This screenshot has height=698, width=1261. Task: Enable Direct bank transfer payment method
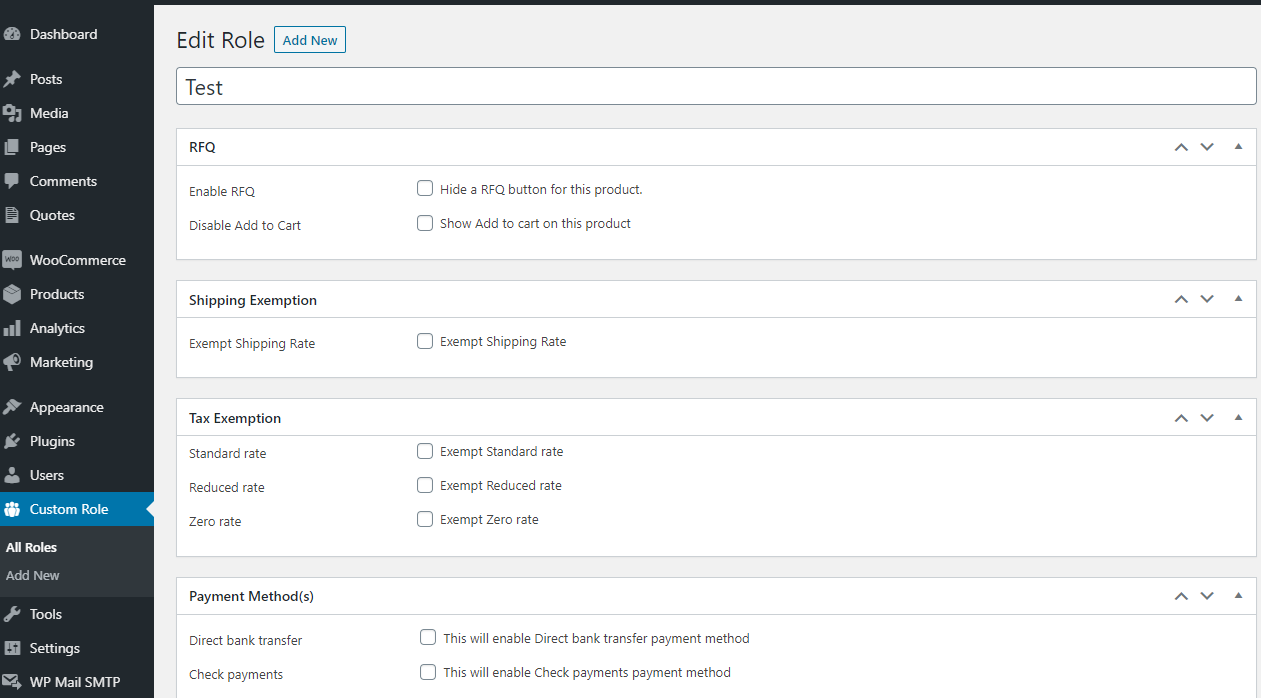pos(428,638)
